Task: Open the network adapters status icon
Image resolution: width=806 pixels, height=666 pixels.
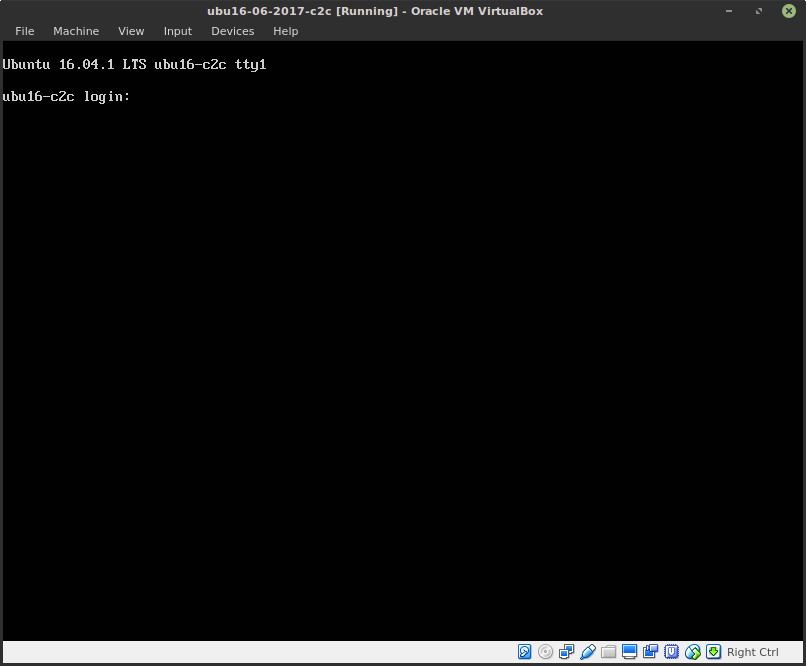Action: tap(566, 651)
